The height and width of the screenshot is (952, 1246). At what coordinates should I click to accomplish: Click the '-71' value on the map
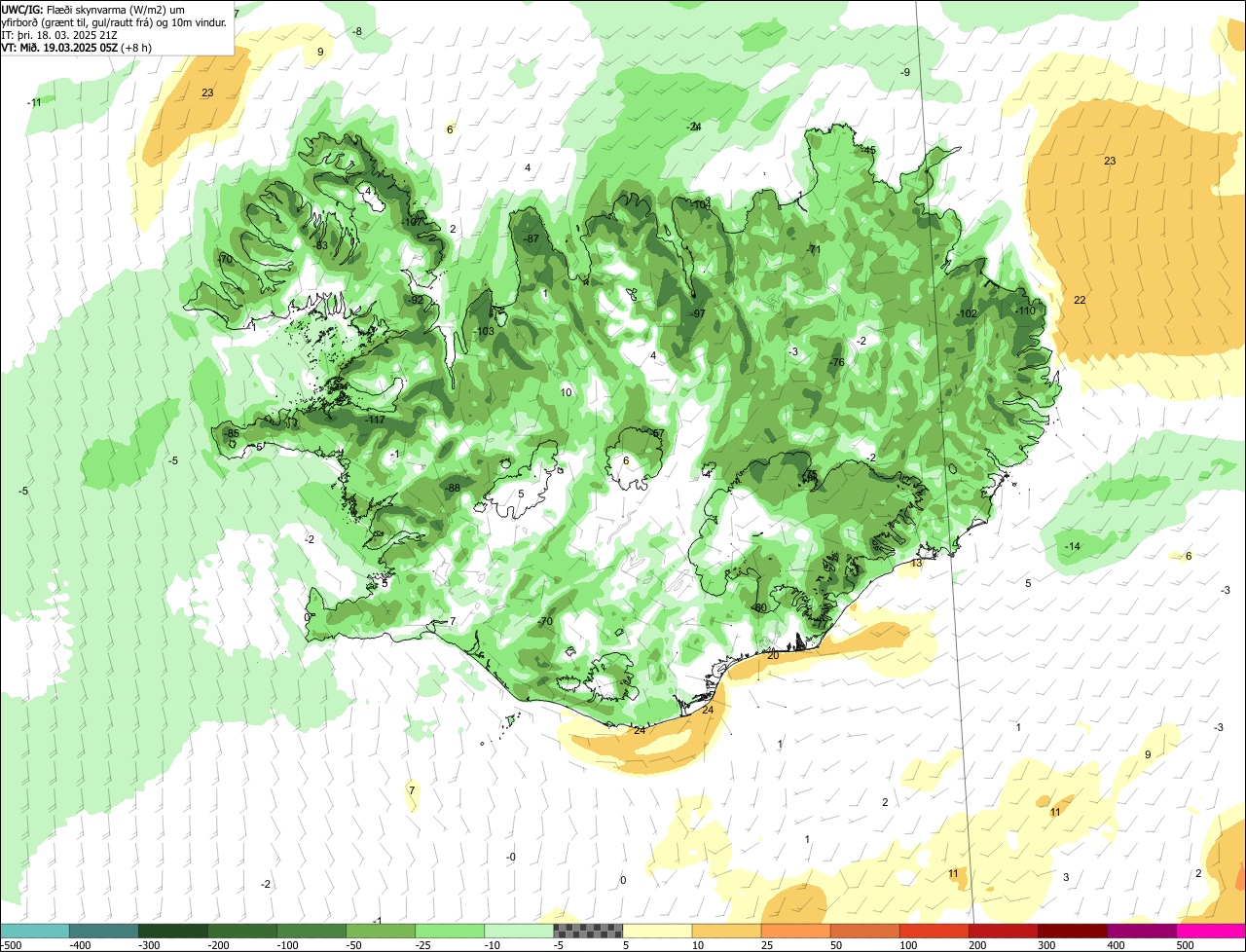[x=814, y=249]
